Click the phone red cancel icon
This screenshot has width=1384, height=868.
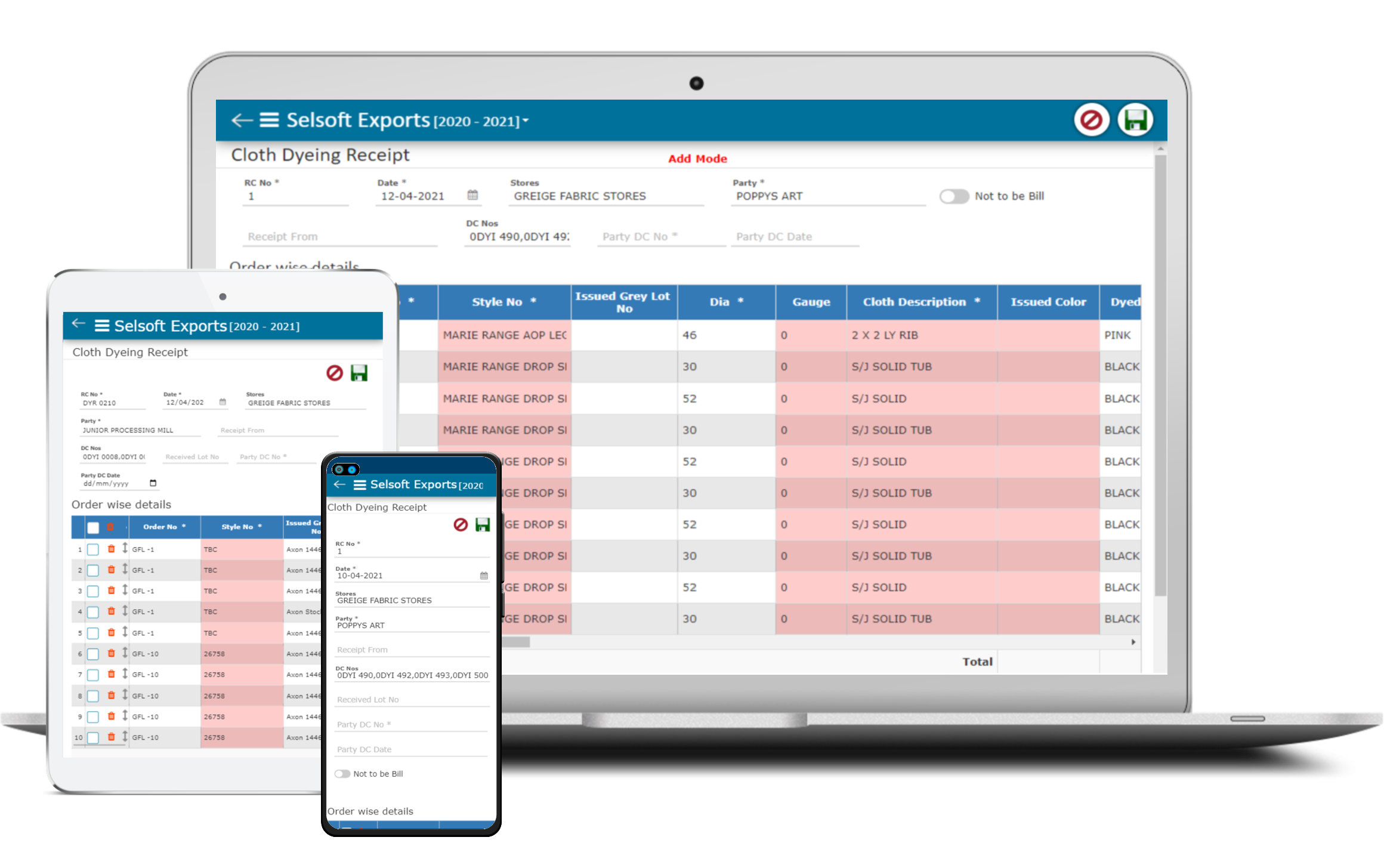tap(461, 525)
